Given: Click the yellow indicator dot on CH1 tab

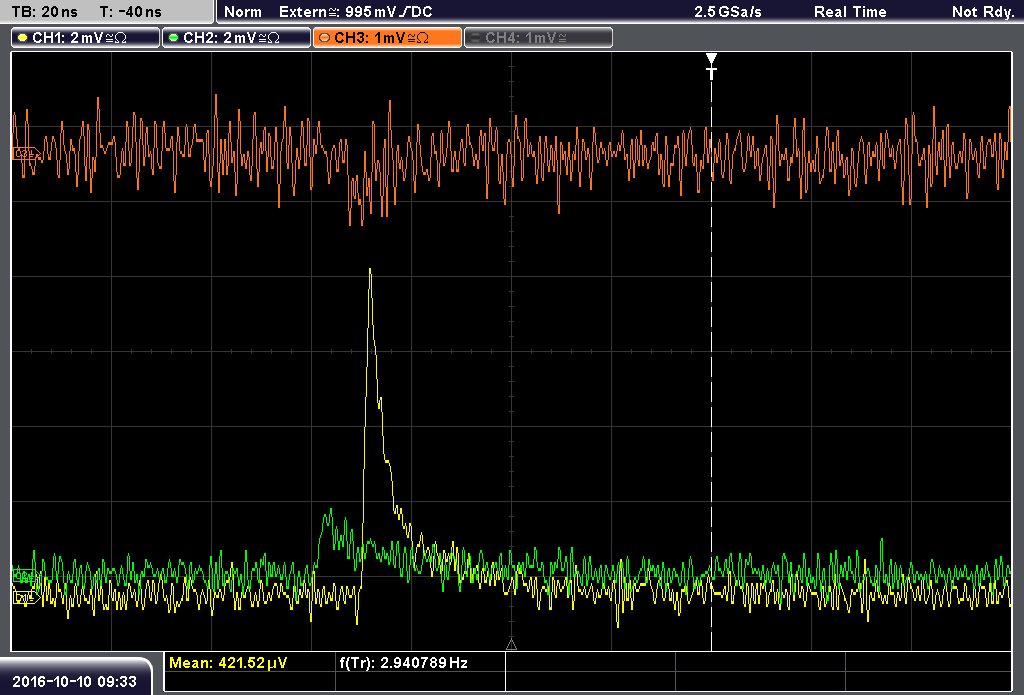Looking at the screenshot, I should click(23, 38).
